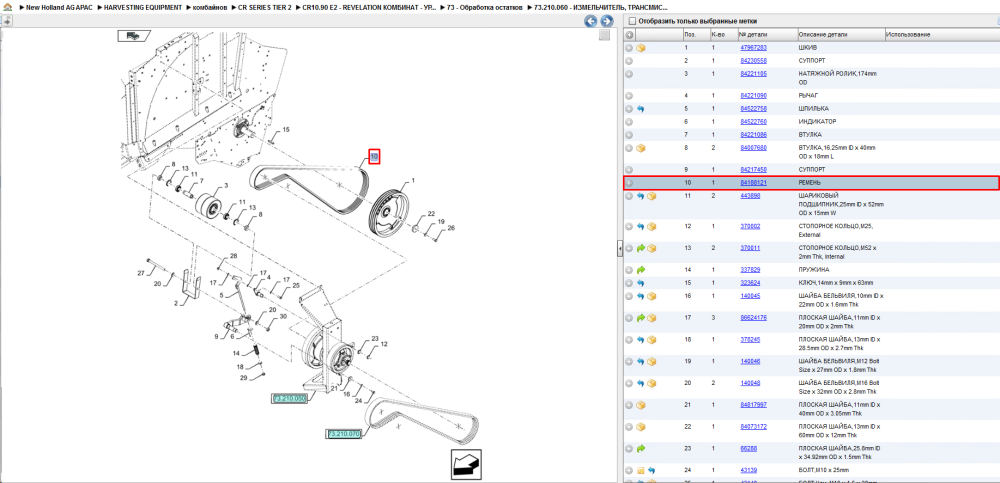This screenshot has height=483, width=1000.
Task: Open part number link 86624176
Action: coord(753,318)
